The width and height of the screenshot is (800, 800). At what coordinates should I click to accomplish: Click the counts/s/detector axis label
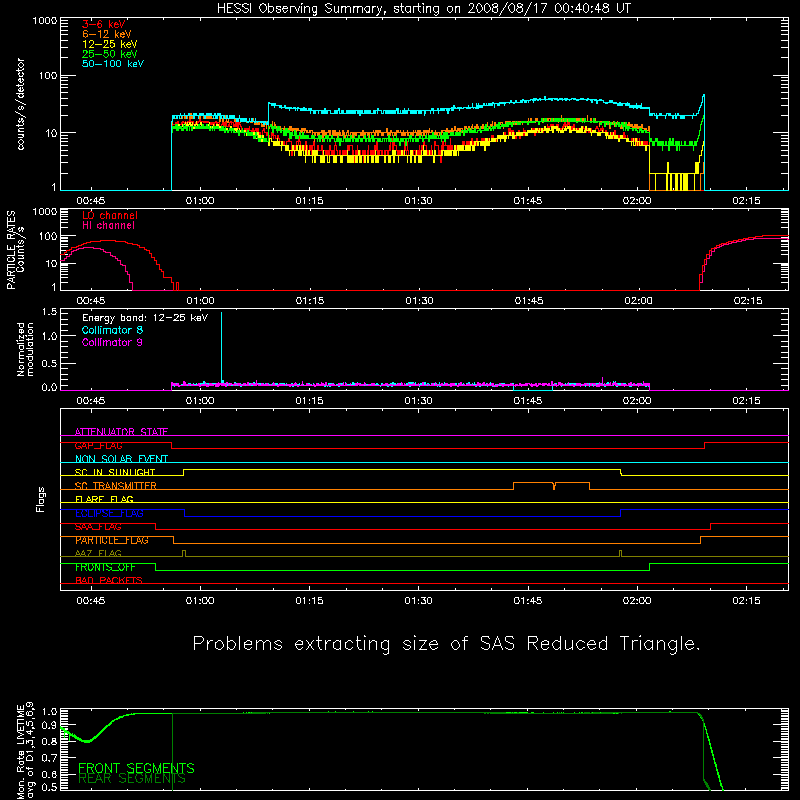21,104
